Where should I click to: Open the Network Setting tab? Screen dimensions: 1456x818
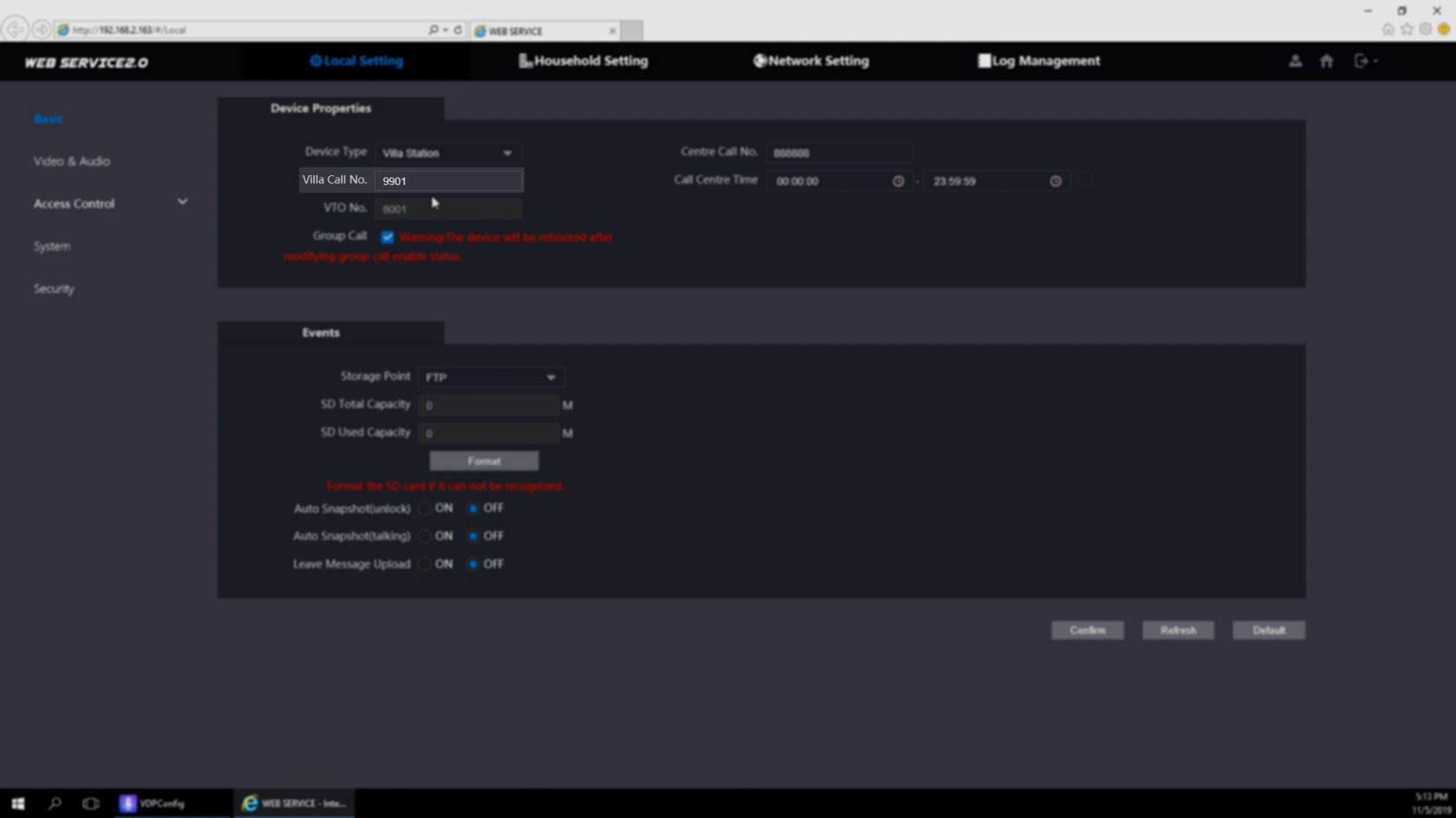pos(811,61)
